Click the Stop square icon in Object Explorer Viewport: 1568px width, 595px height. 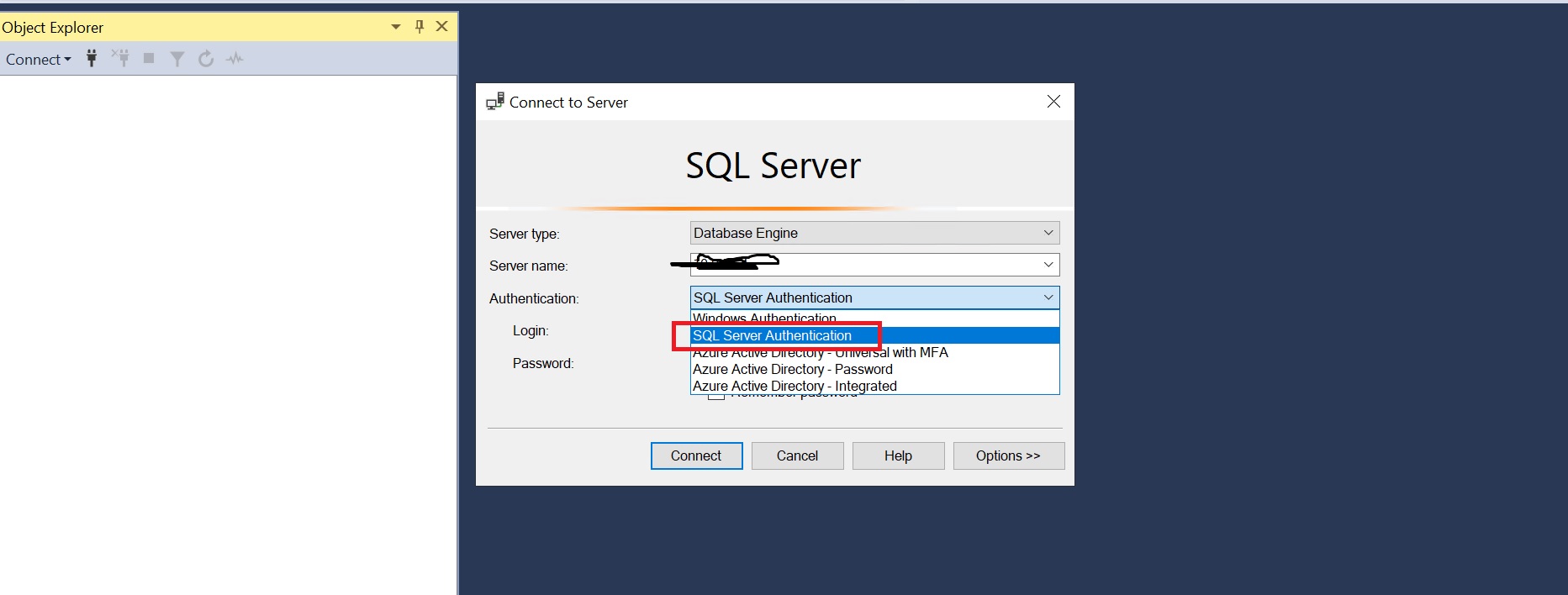point(149,58)
